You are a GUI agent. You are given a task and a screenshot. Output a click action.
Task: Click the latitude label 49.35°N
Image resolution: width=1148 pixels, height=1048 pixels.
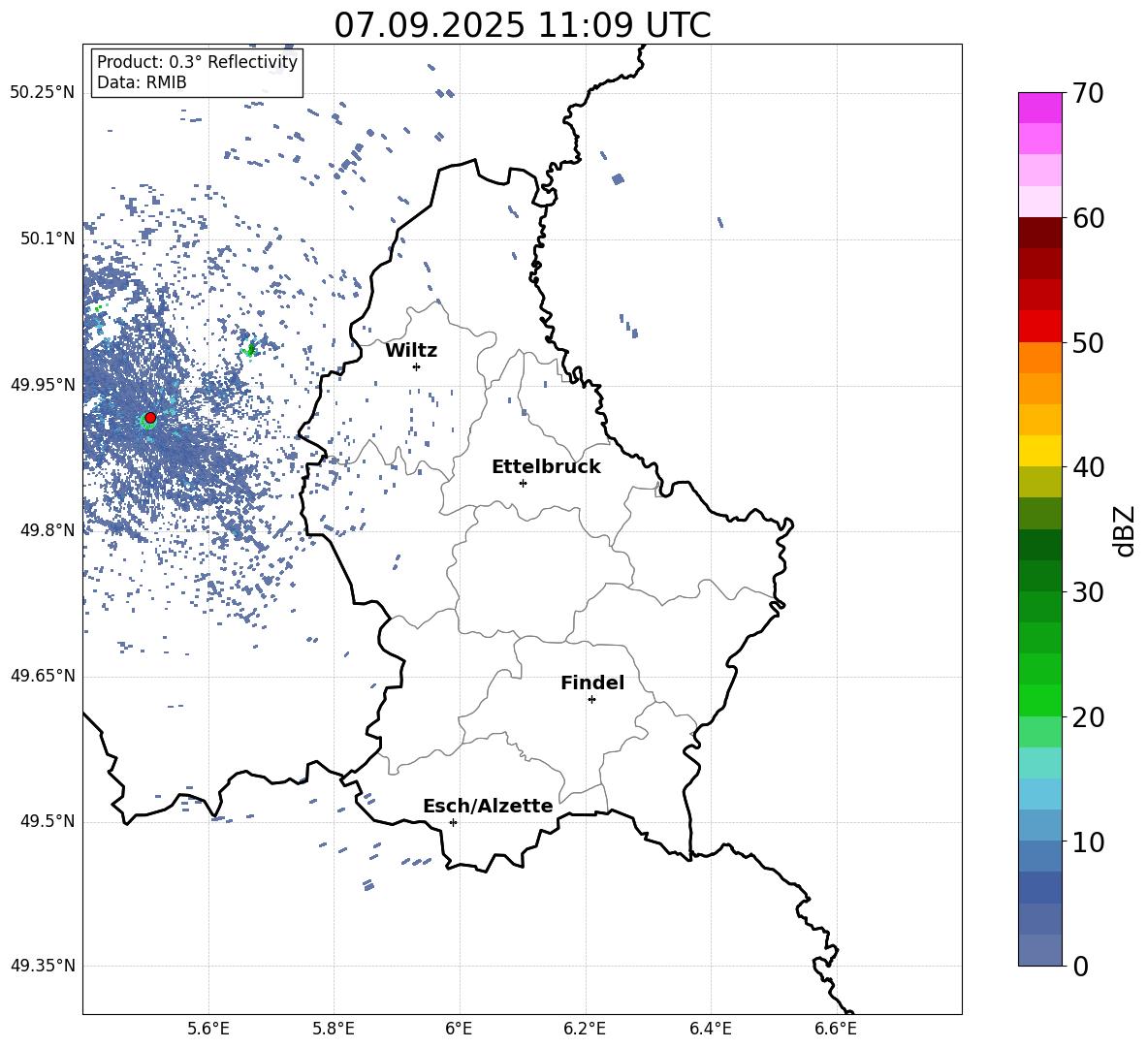(x=43, y=966)
